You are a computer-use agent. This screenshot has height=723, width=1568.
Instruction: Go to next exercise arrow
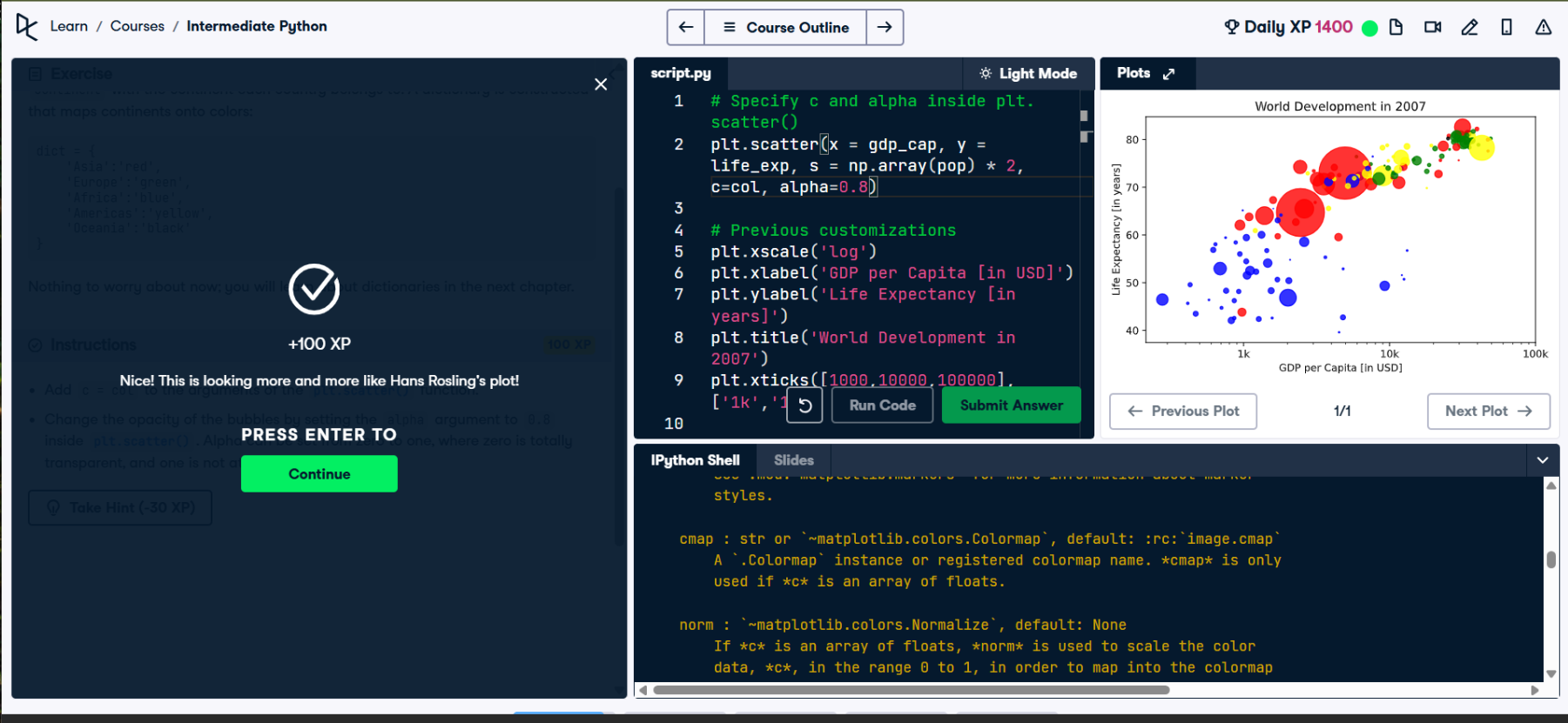[x=885, y=27]
